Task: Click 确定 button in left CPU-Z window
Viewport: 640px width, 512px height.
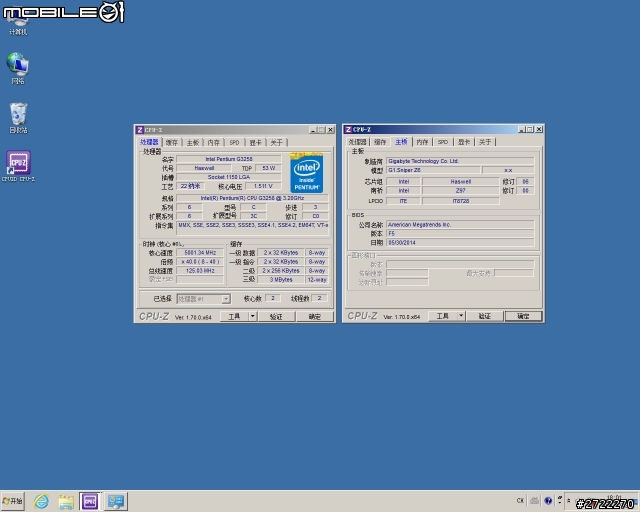Action: coord(315,316)
